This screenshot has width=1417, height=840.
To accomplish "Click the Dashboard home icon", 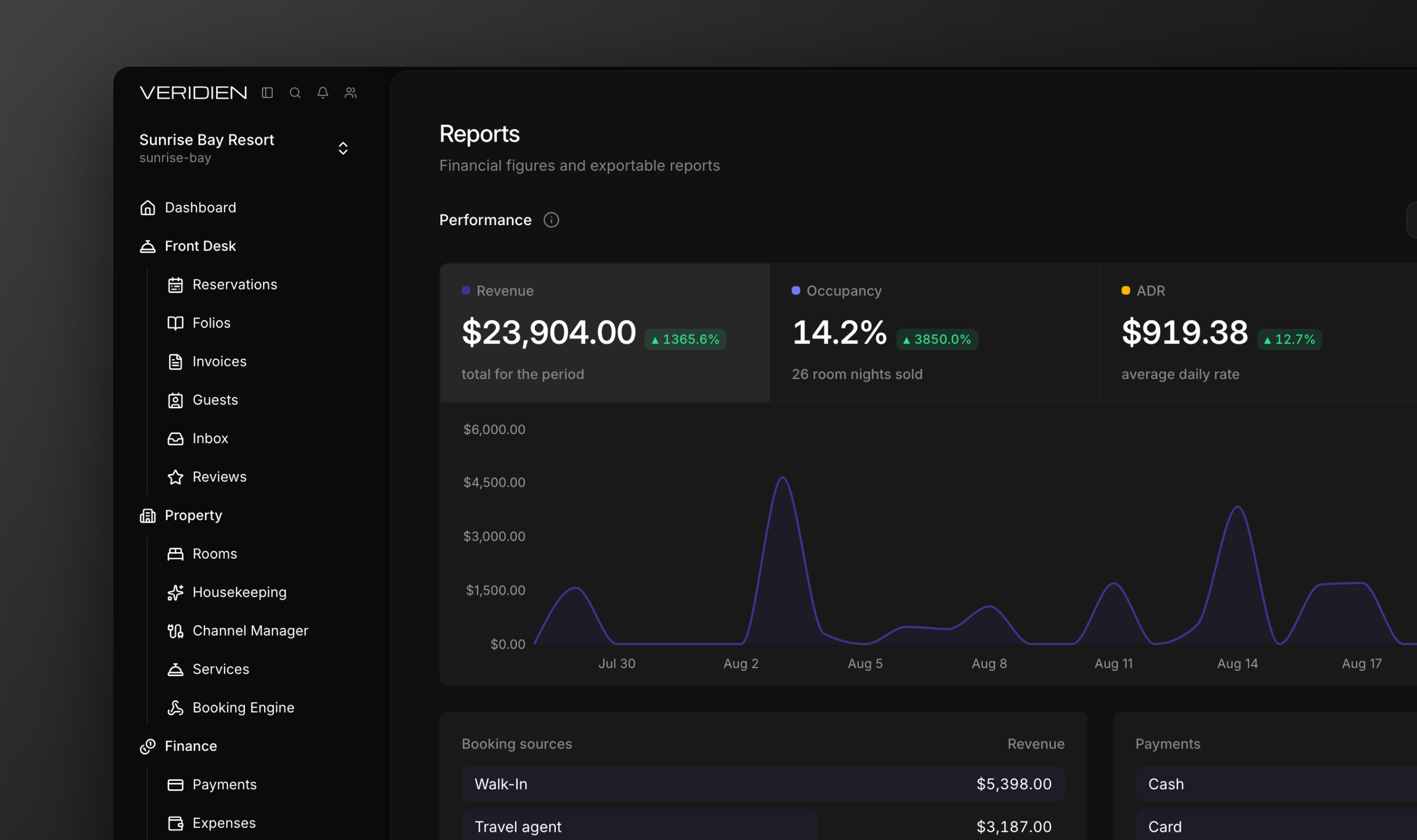I will click(147, 208).
